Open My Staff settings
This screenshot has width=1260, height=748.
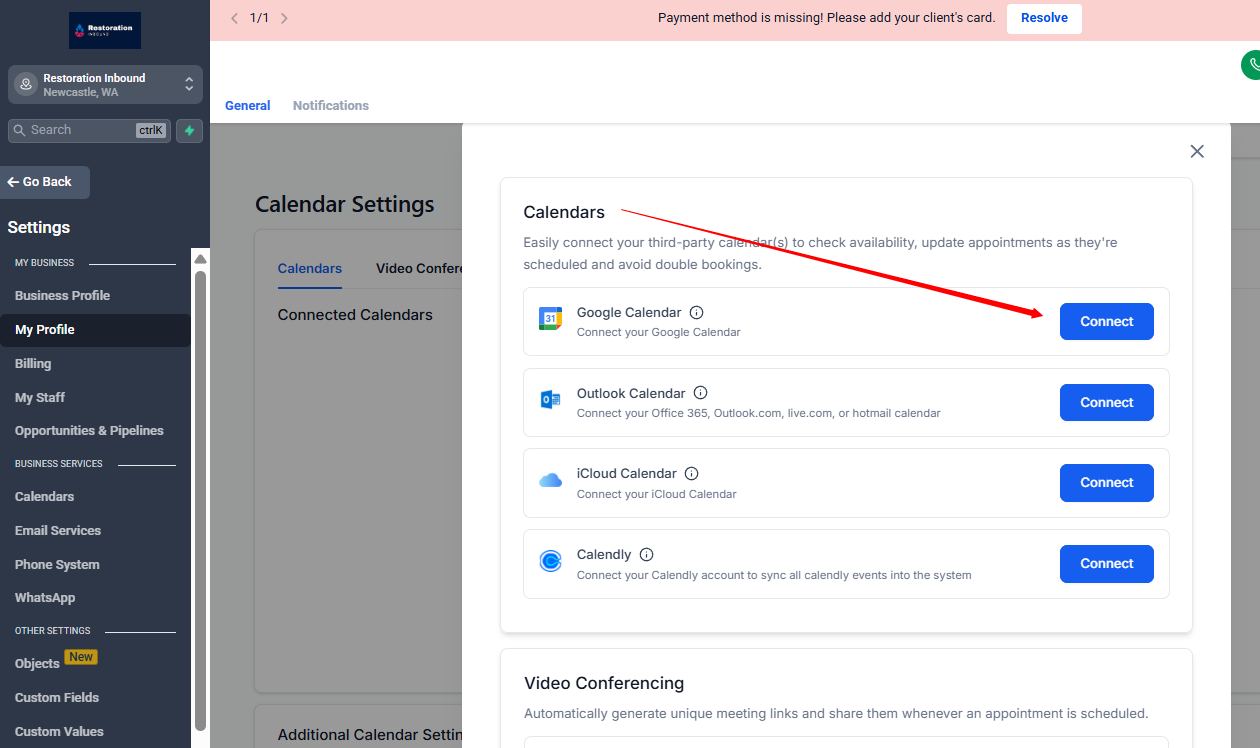(40, 398)
